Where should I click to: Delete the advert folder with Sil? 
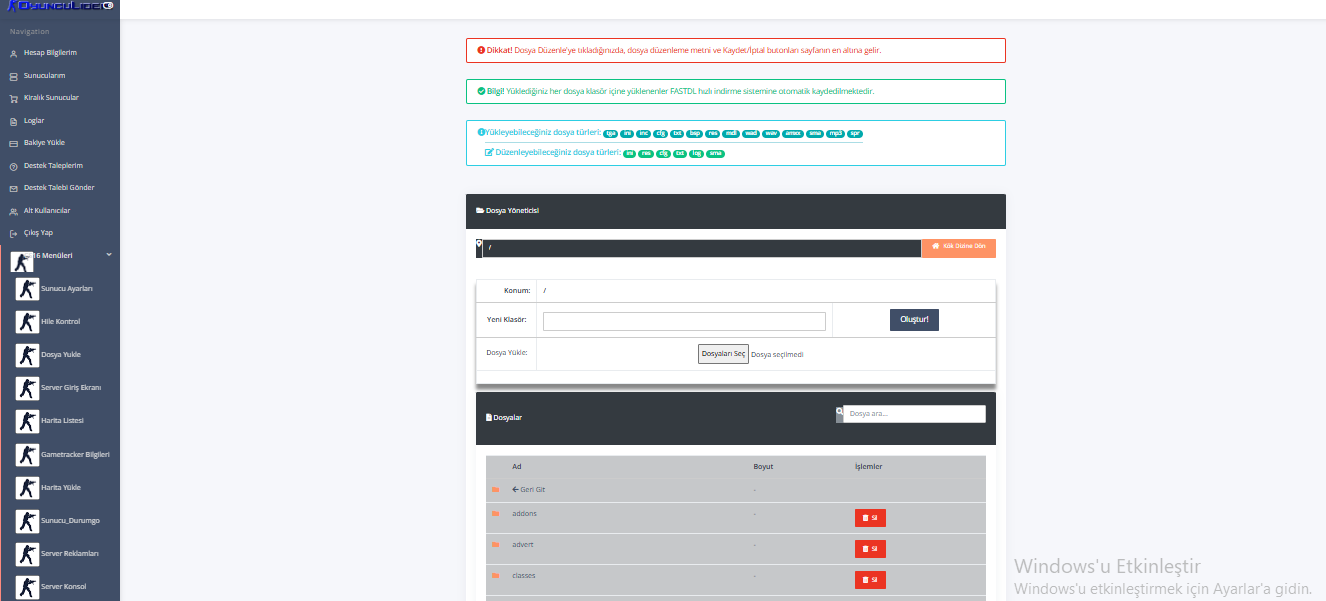870,549
